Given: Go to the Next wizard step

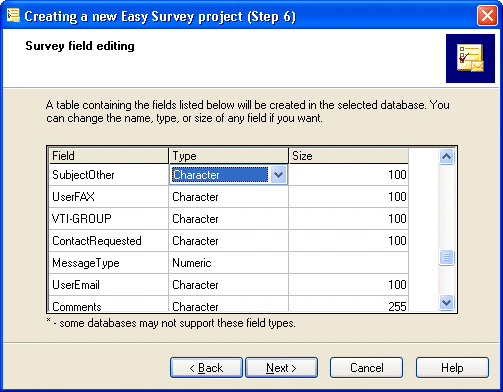Looking at the screenshot, I should tap(281, 368).
